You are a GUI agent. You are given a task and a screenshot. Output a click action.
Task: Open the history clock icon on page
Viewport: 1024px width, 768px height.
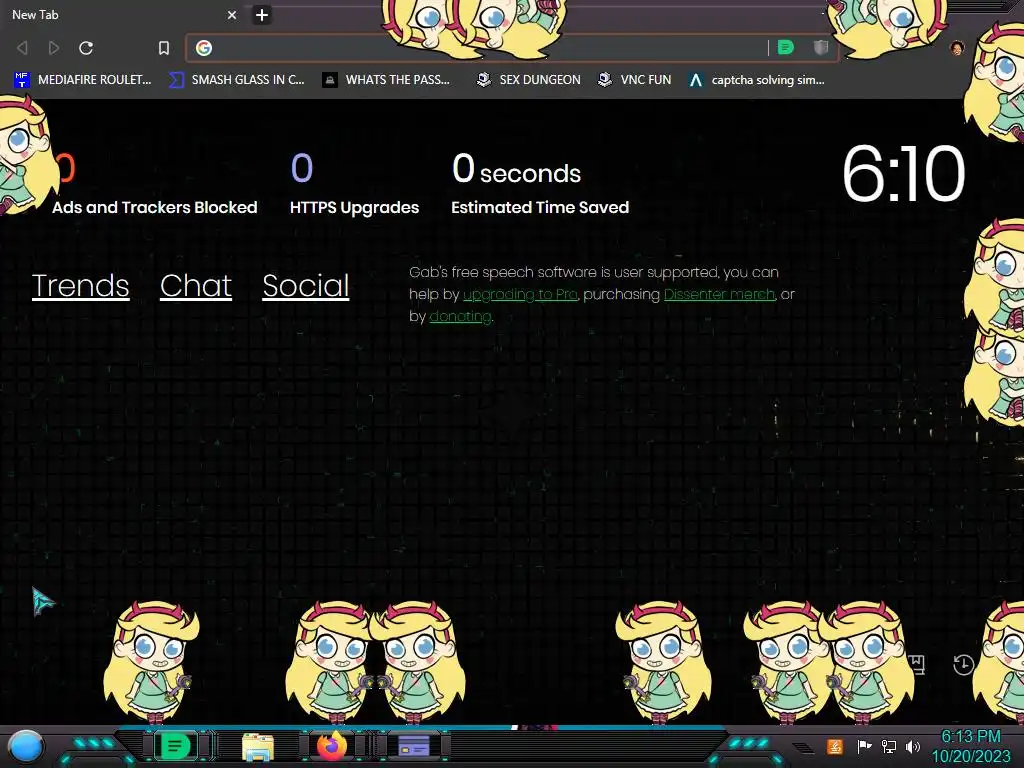(963, 665)
